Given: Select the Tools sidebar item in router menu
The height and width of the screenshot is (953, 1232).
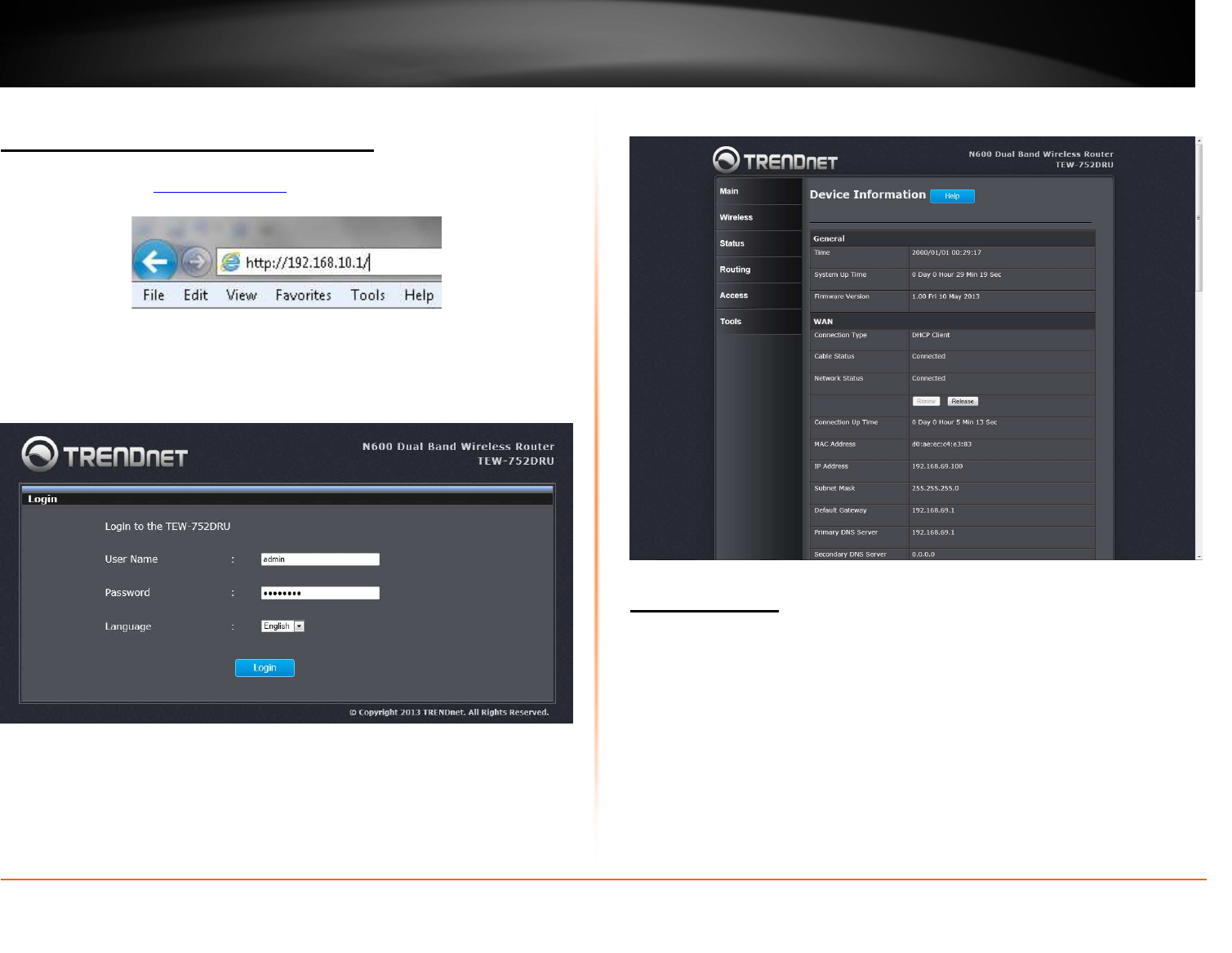Looking at the screenshot, I should tap(758, 322).
